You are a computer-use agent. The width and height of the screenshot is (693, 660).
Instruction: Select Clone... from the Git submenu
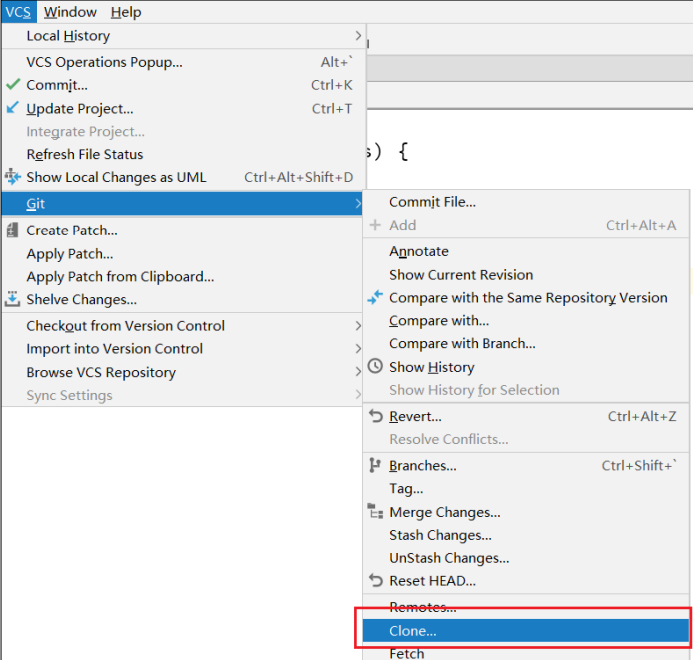coord(413,631)
